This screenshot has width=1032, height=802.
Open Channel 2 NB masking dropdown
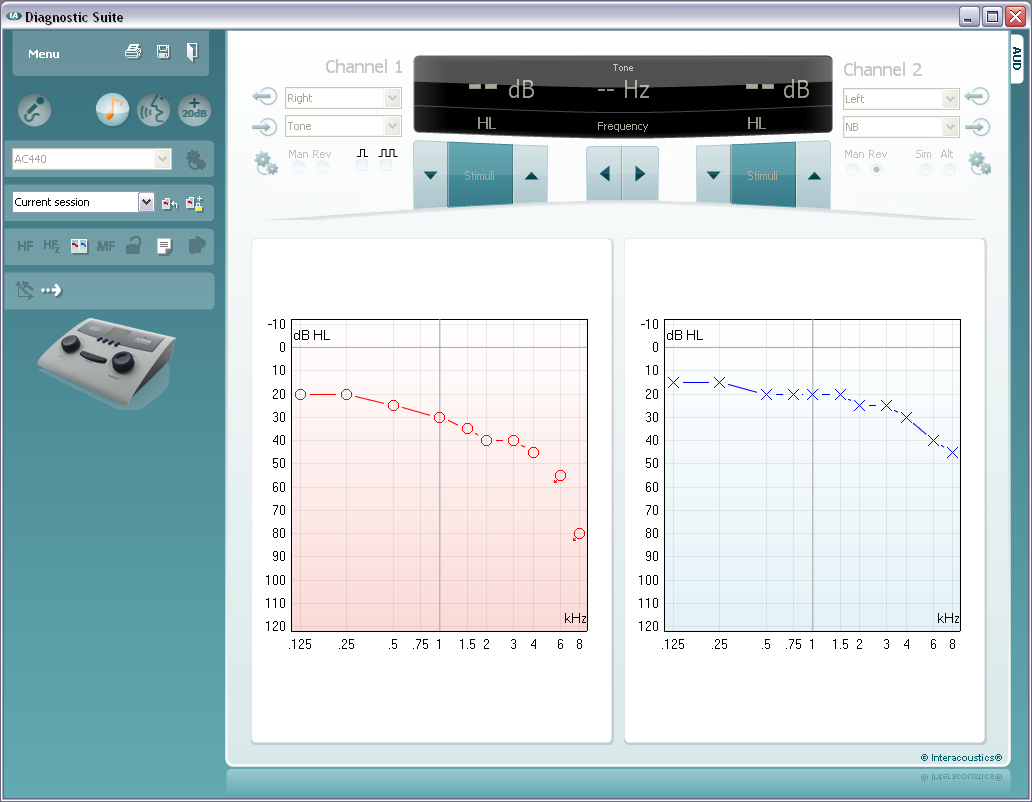tap(901, 127)
